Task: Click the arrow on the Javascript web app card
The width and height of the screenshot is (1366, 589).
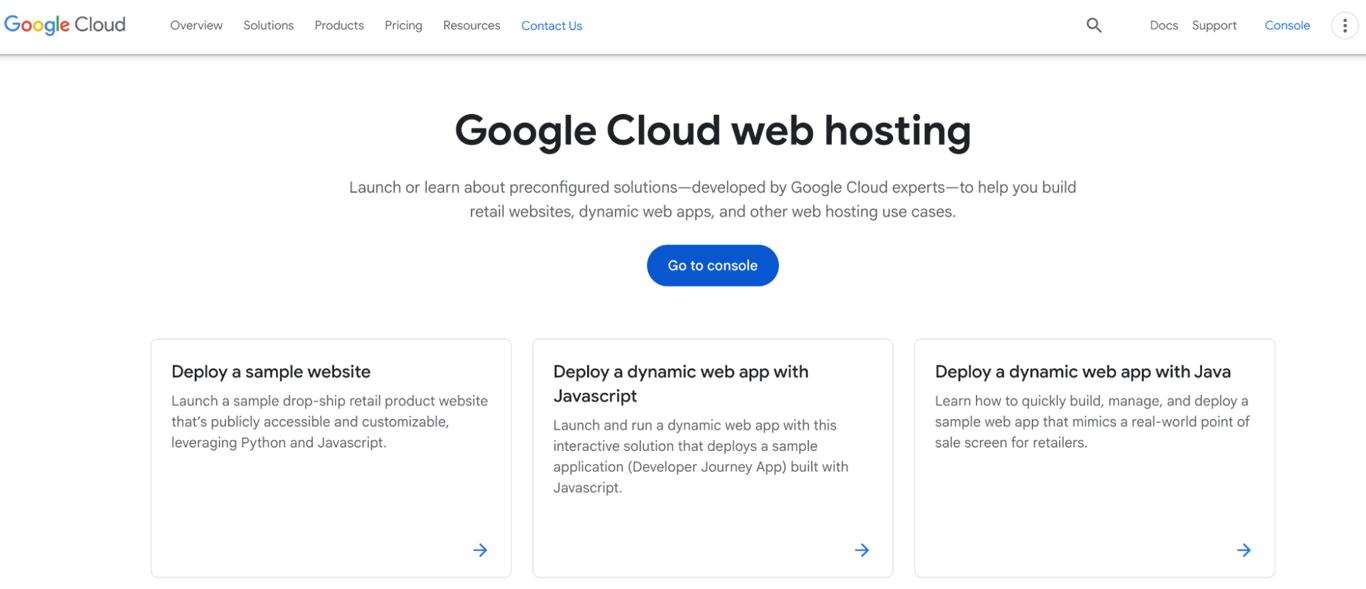Action: (x=862, y=550)
